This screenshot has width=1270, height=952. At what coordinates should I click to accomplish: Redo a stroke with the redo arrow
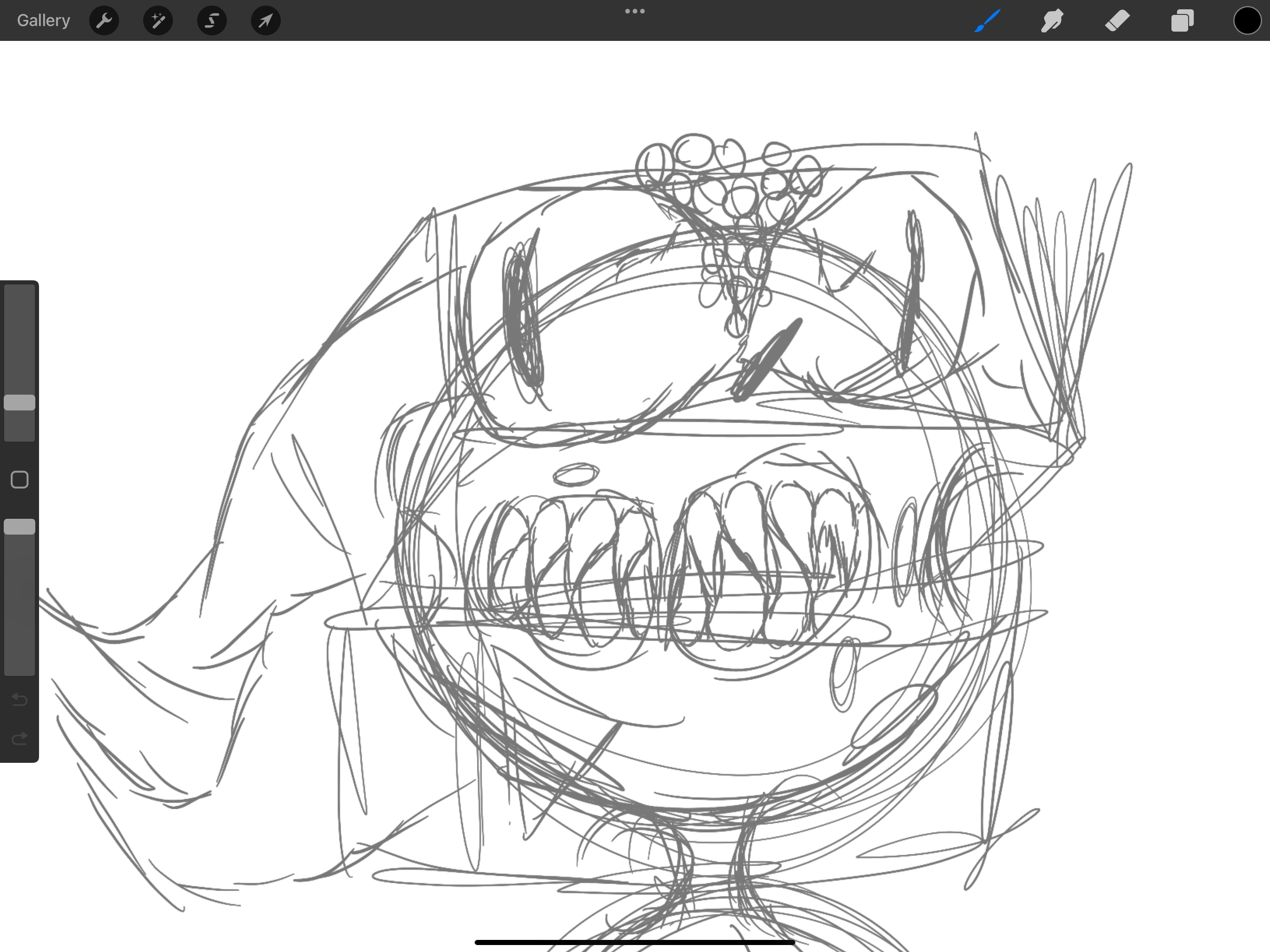click(19, 738)
